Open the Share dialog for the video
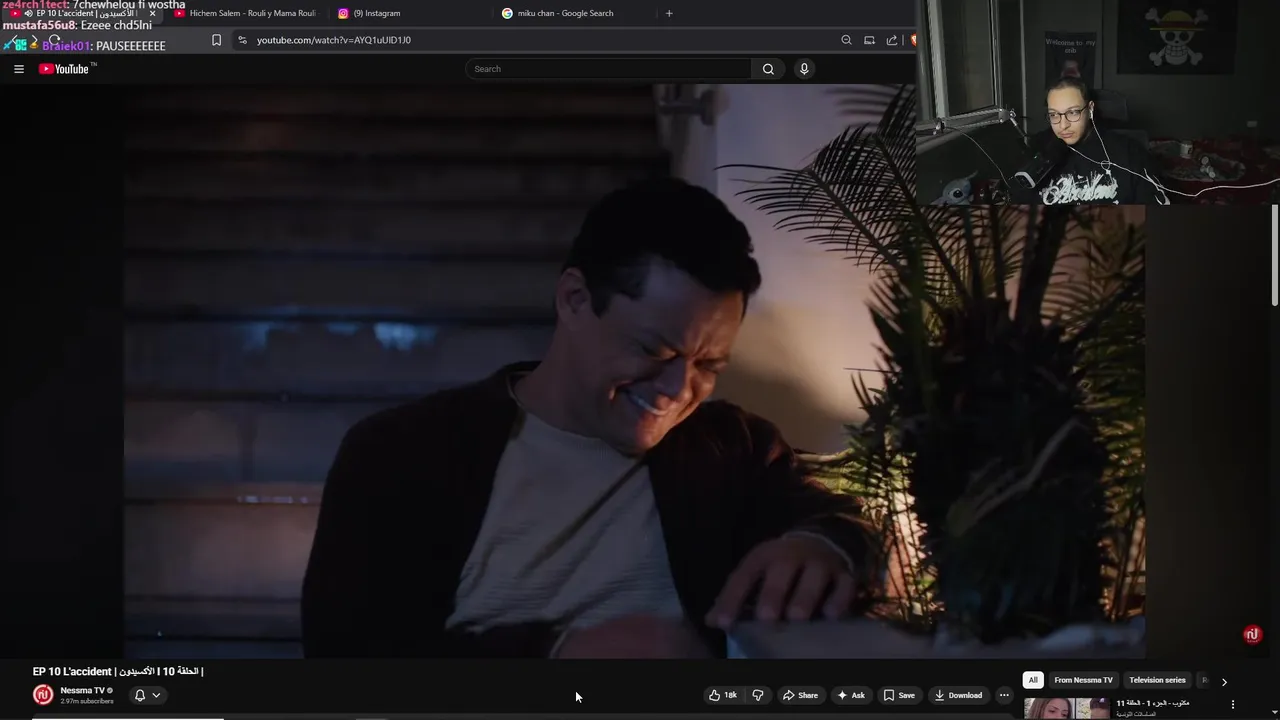 click(x=800, y=695)
